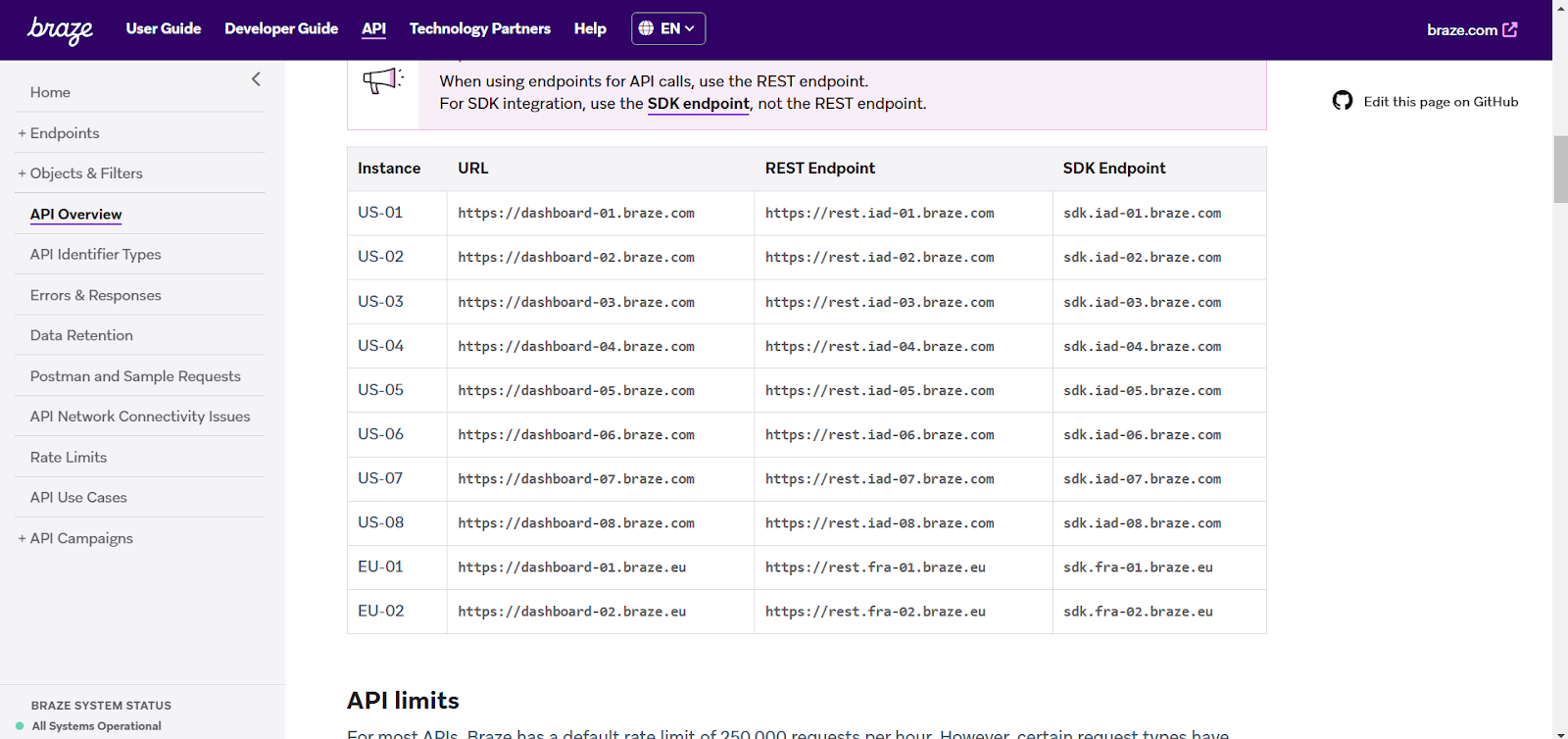Select the API tab in the header
This screenshot has width=1568, height=739.
373,28
